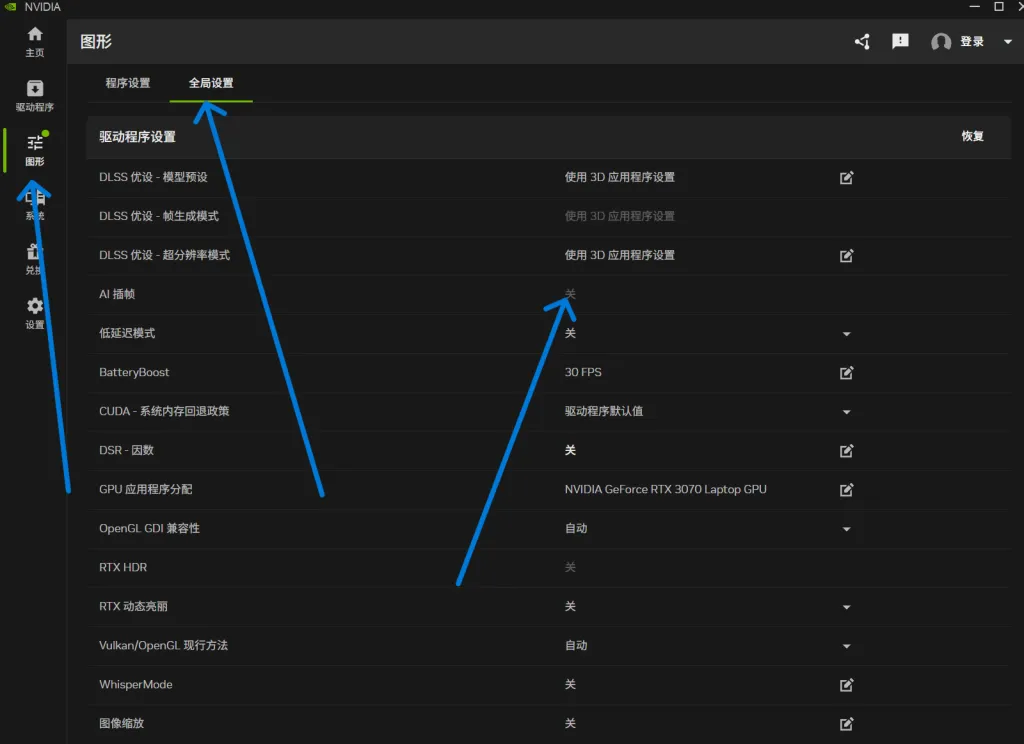Click NVIDIA GeForce RTX 3070 Laptop GPU value

pos(665,489)
